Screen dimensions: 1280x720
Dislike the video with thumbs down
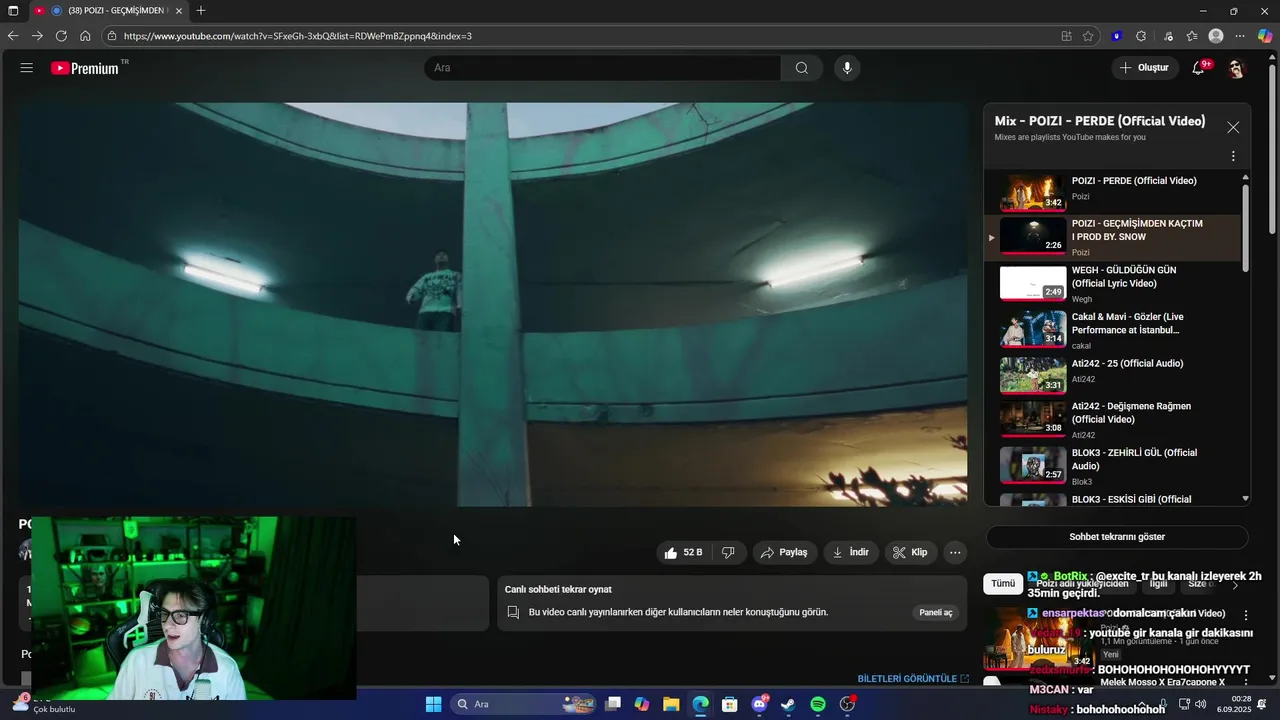tap(728, 552)
